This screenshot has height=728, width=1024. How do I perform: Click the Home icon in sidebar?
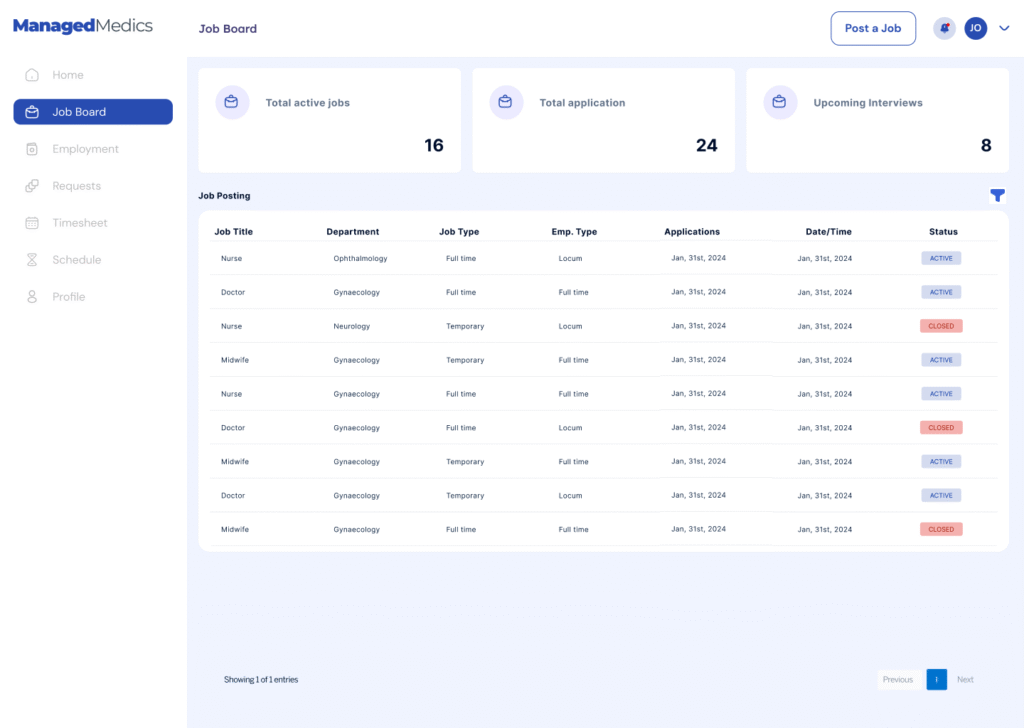pos(32,75)
